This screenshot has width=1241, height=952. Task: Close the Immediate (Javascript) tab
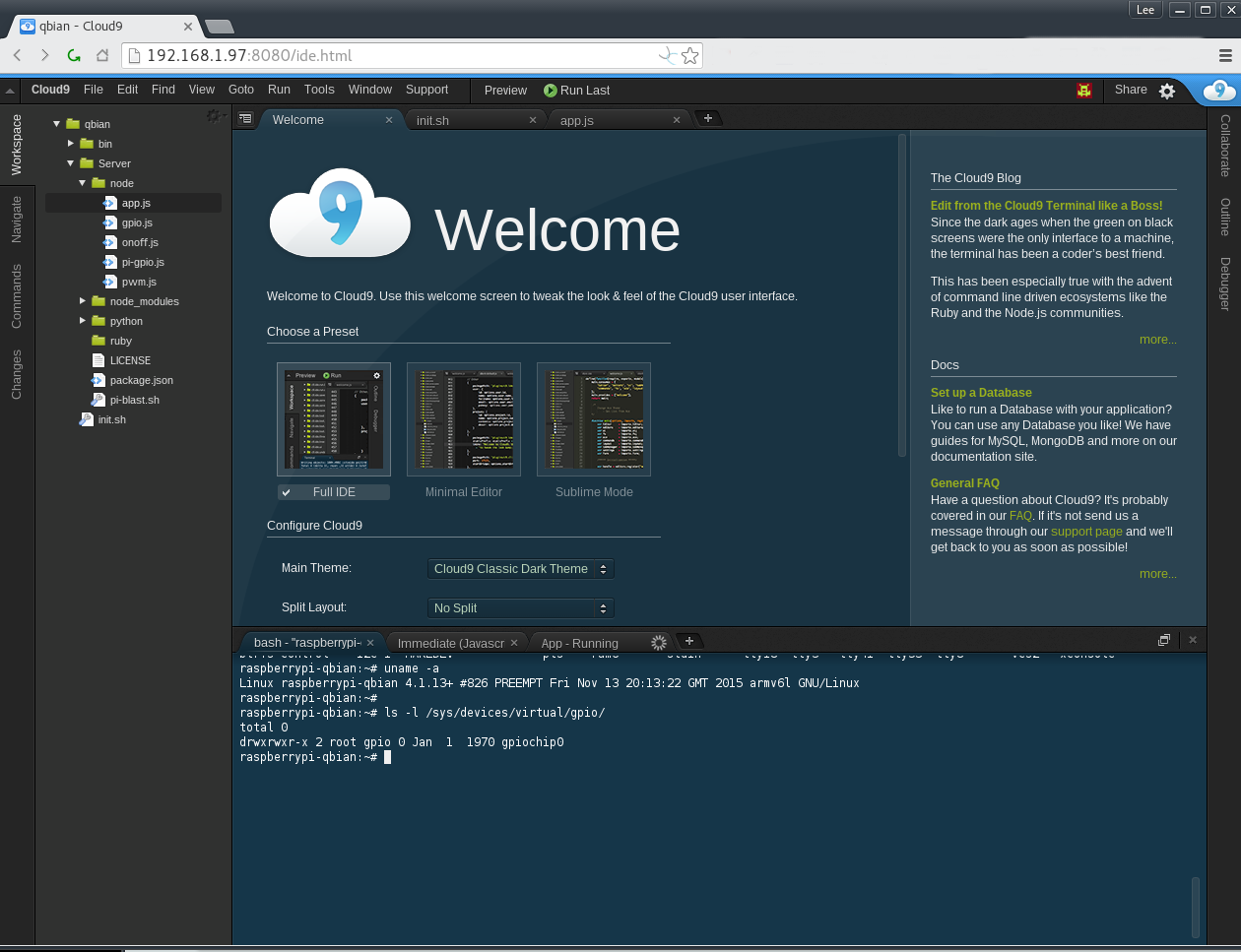click(x=514, y=643)
